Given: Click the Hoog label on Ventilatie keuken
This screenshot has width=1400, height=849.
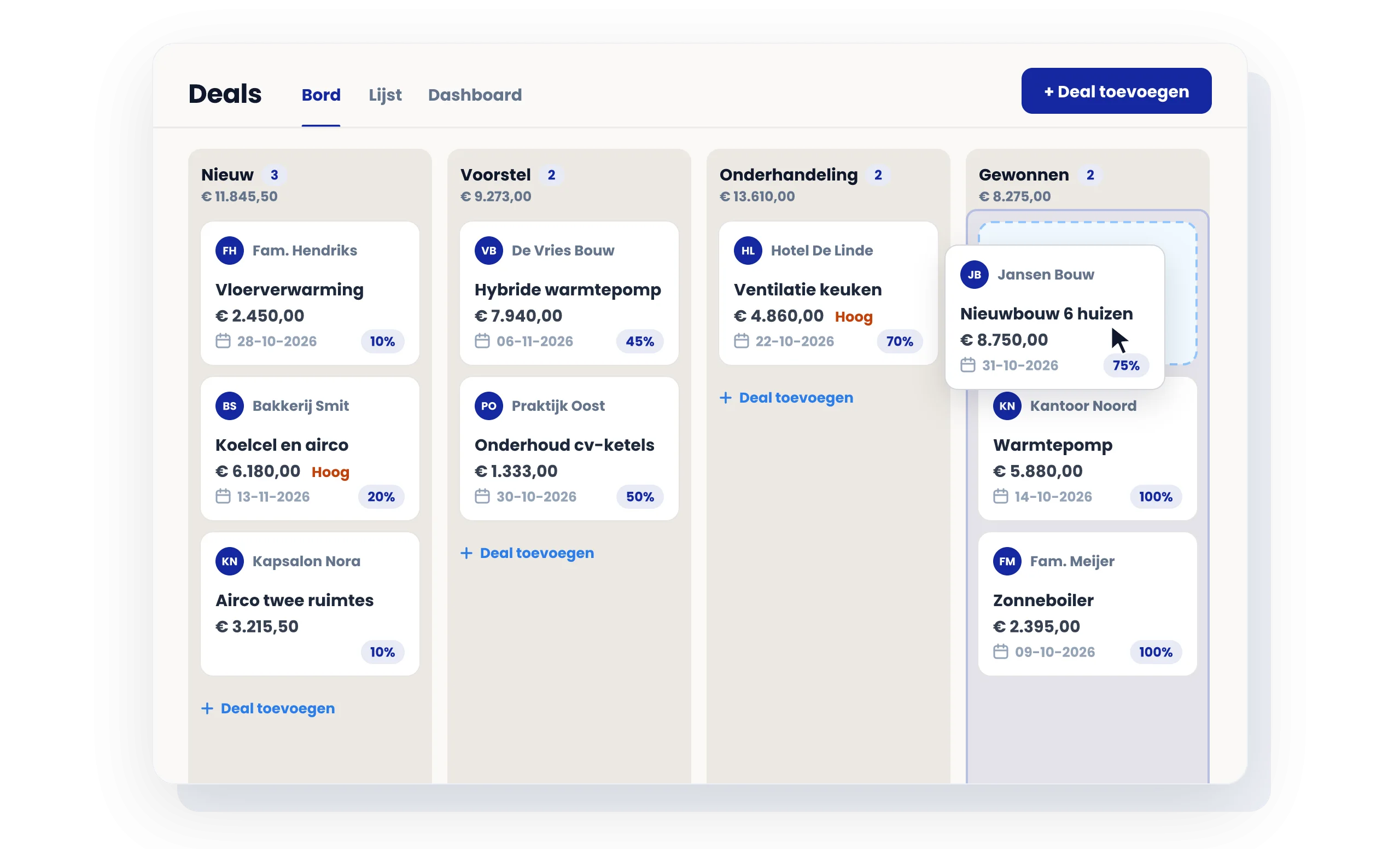Looking at the screenshot, I should [854, 317].
